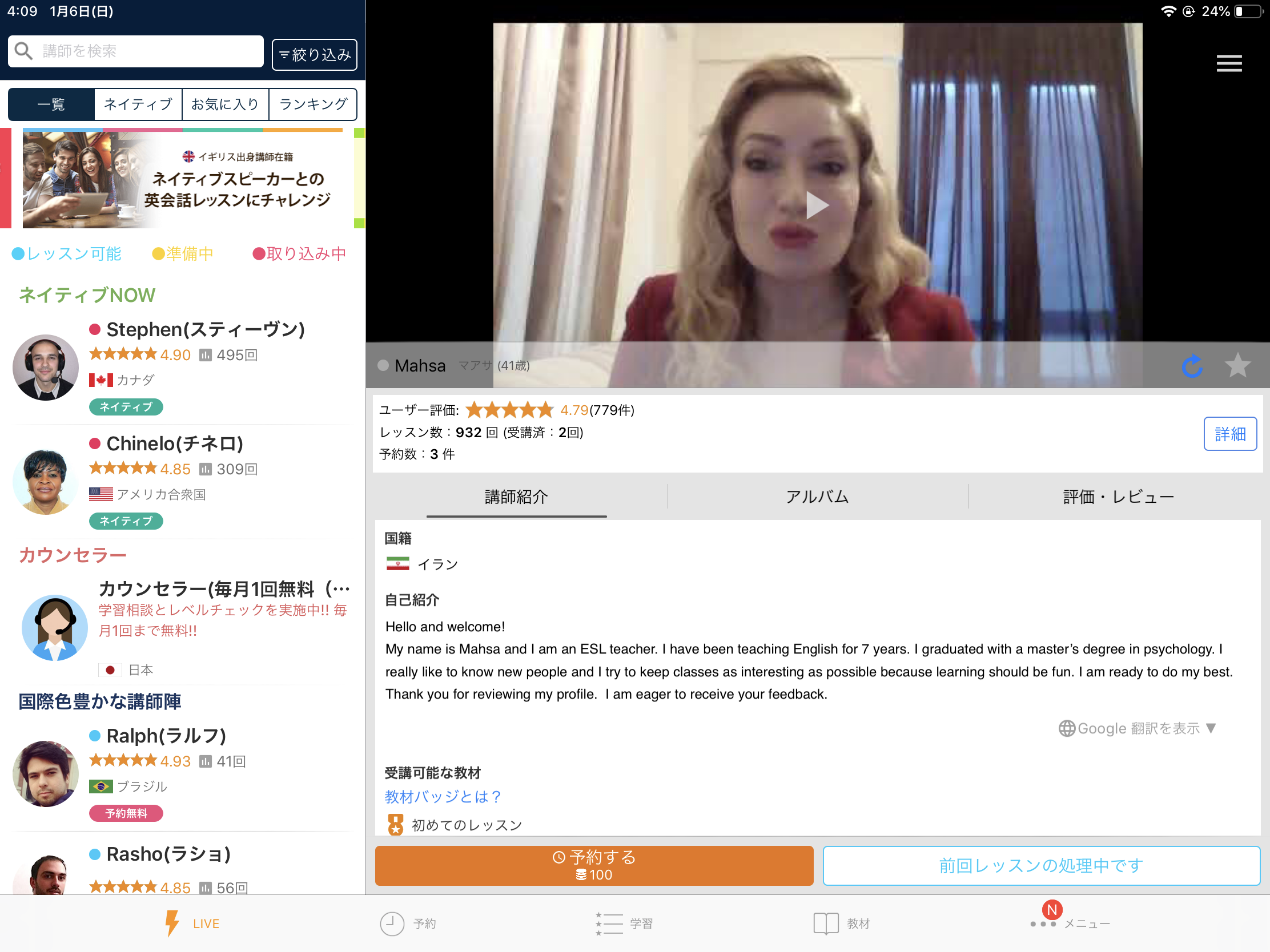Select the ネイティブ segment filter
Screen dimensions: 1270x952
click(x=138, y=104)
